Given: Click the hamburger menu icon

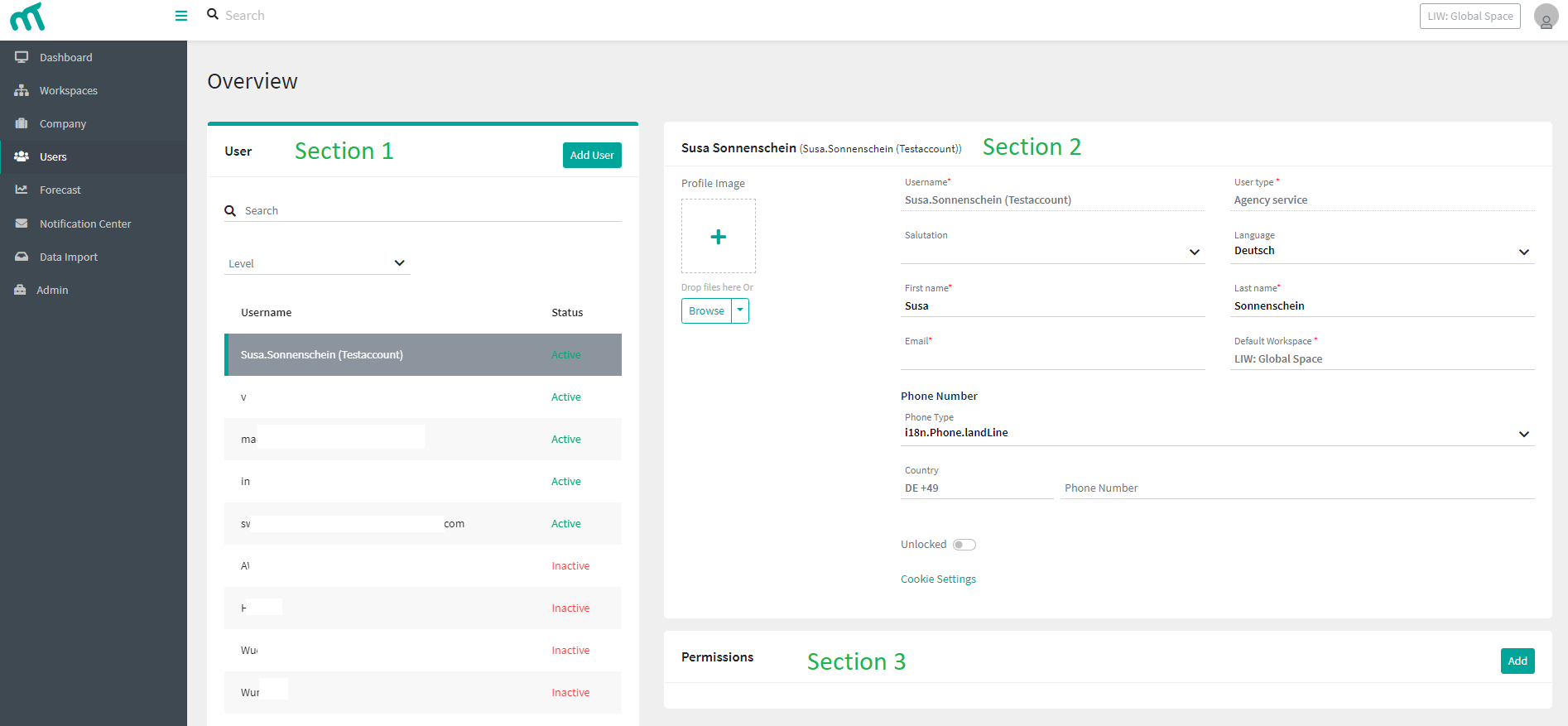Looking at the screenshot, I should 181,16.
